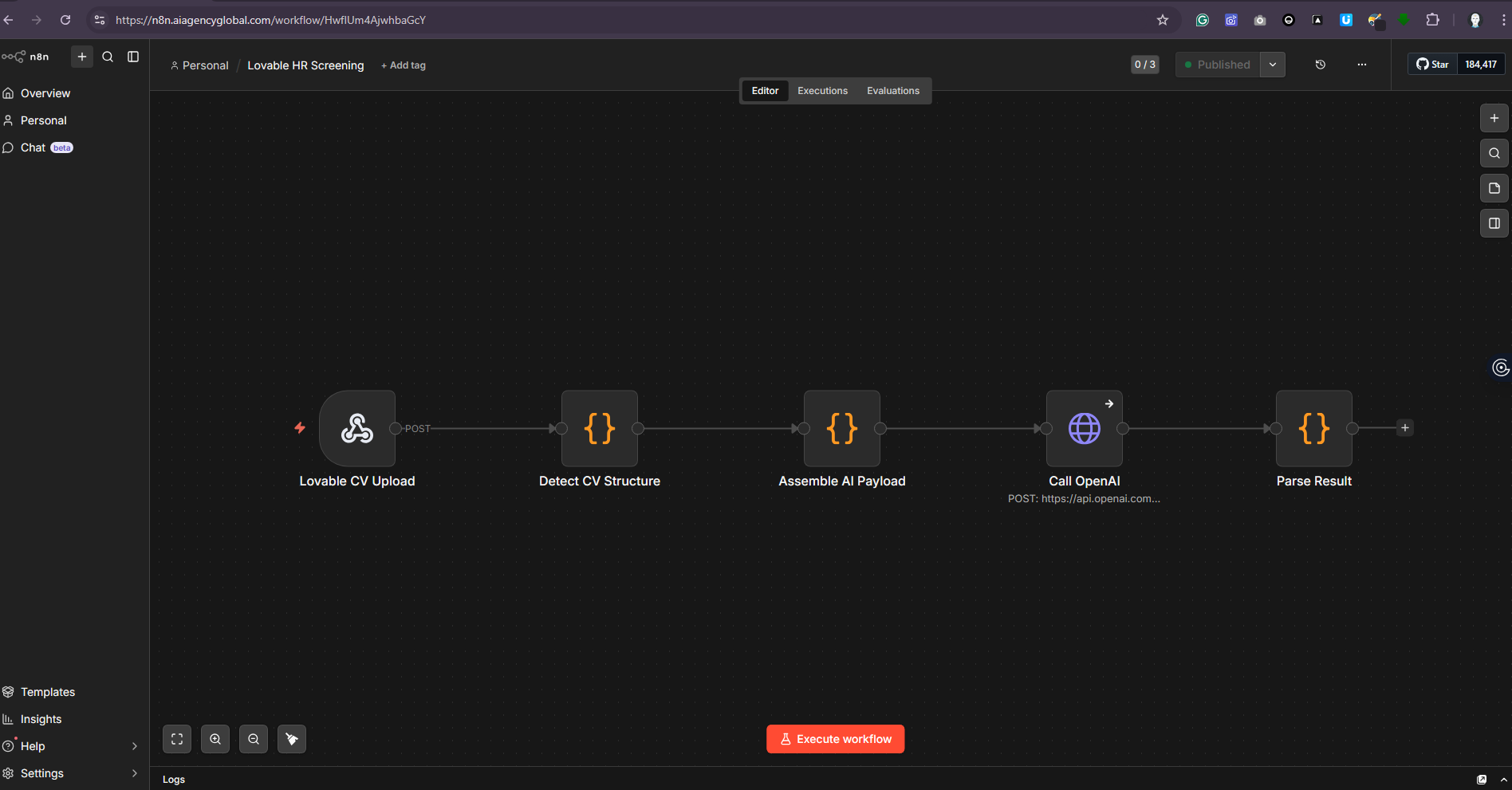Open workflow version history
Image resolution: width=1512 pixels, height=790 pixels.
(1321, 65)
